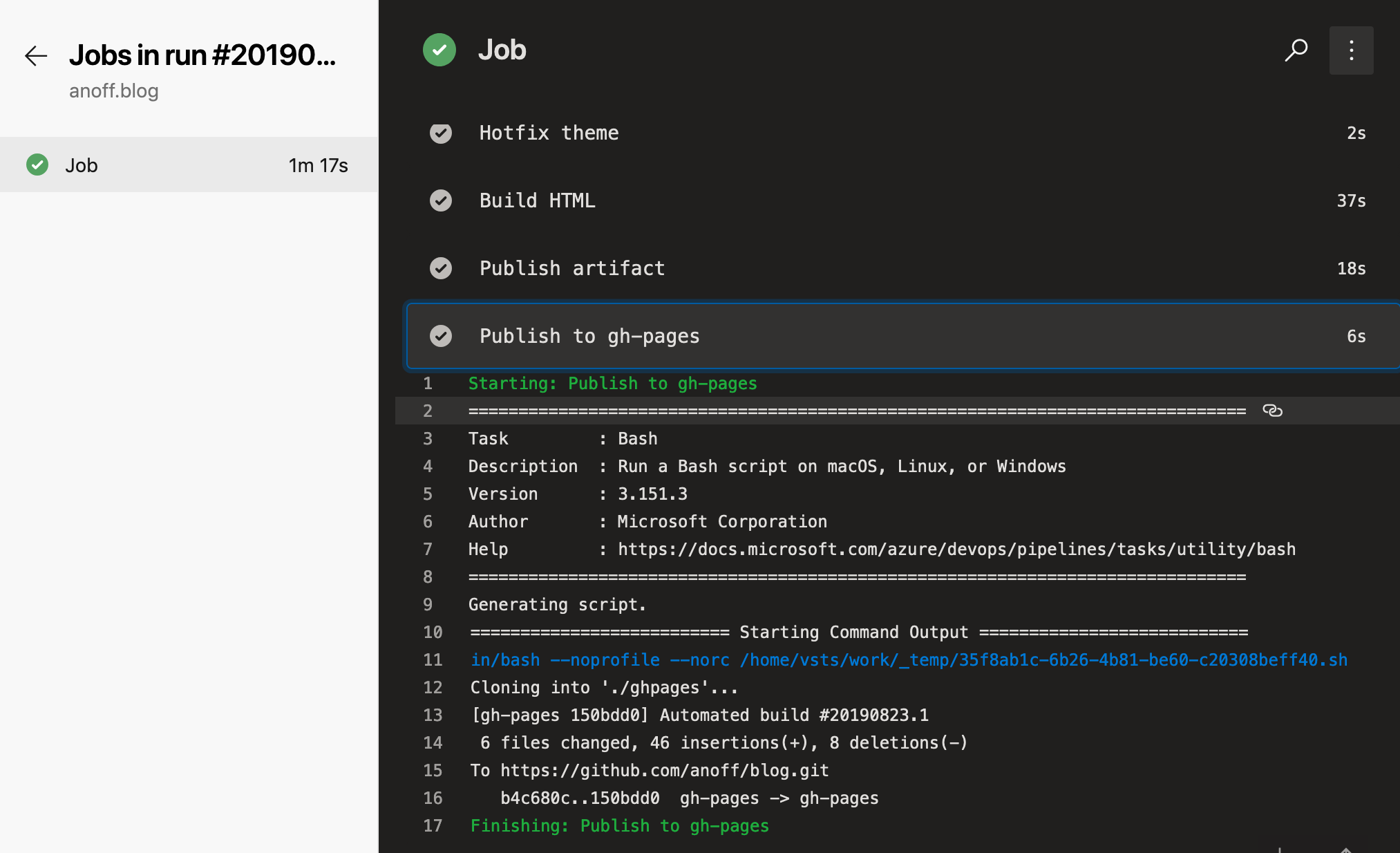Viewport: 1400px width, 853px height.
Task: Expand the Publish artifact step
Action: [903, 268]
